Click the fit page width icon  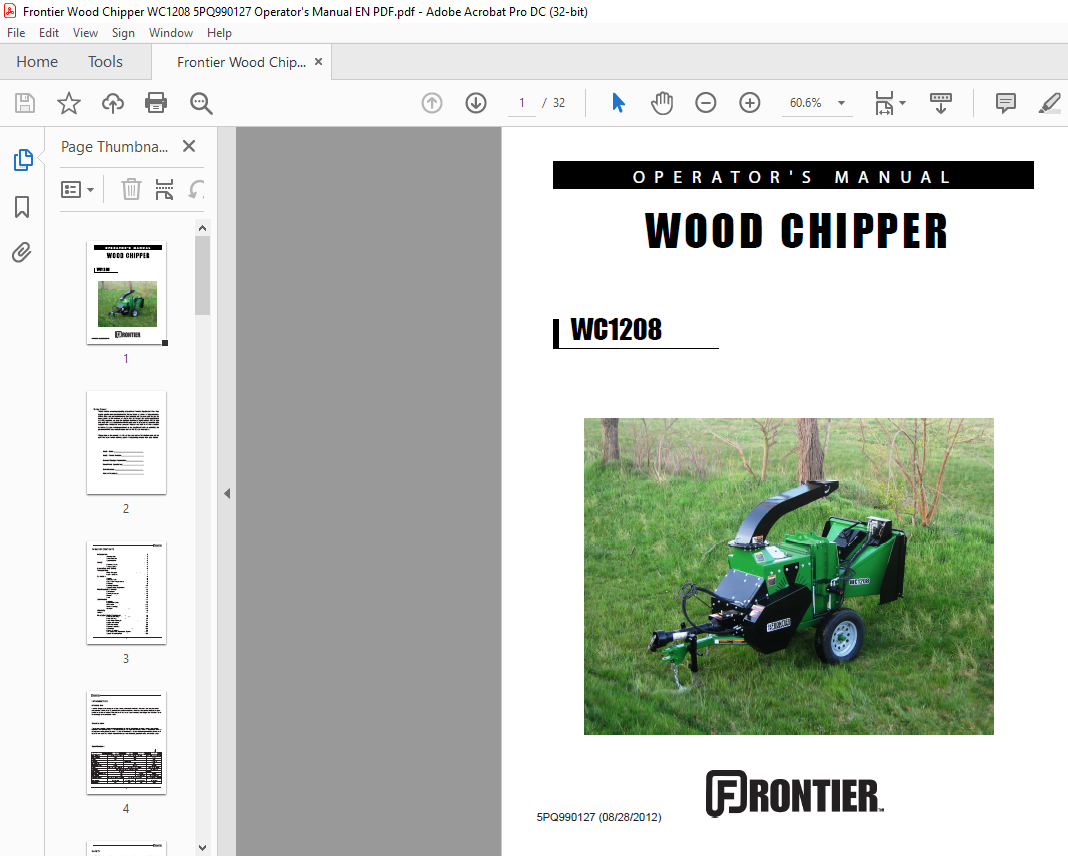pos(884,103)
